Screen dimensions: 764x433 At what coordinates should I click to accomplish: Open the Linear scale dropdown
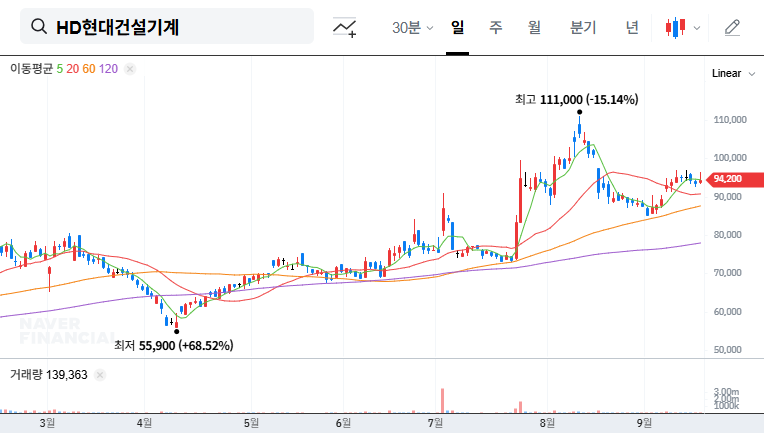733,74
